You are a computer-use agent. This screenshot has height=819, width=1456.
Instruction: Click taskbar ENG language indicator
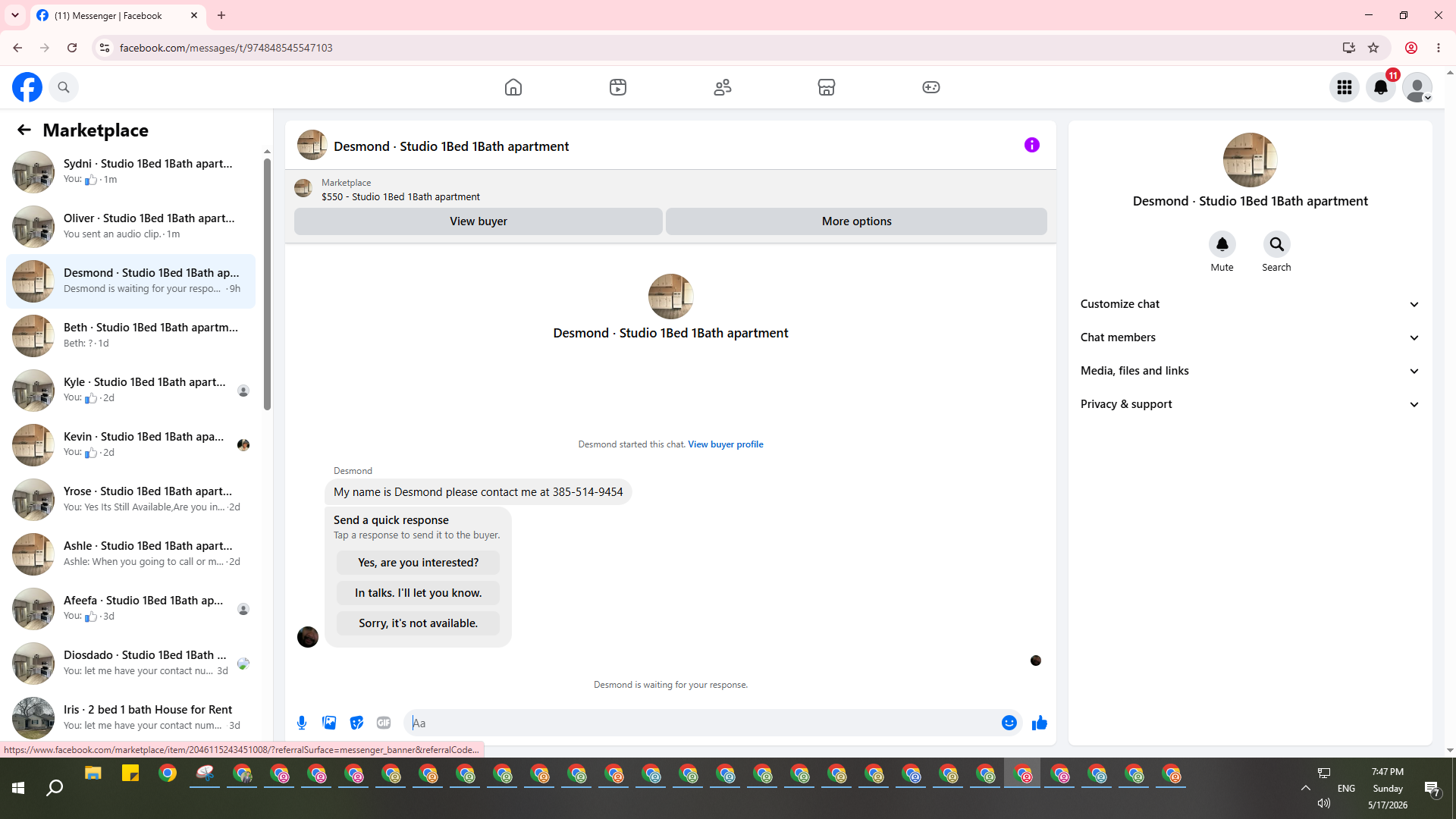click(x=1346, y=789)
